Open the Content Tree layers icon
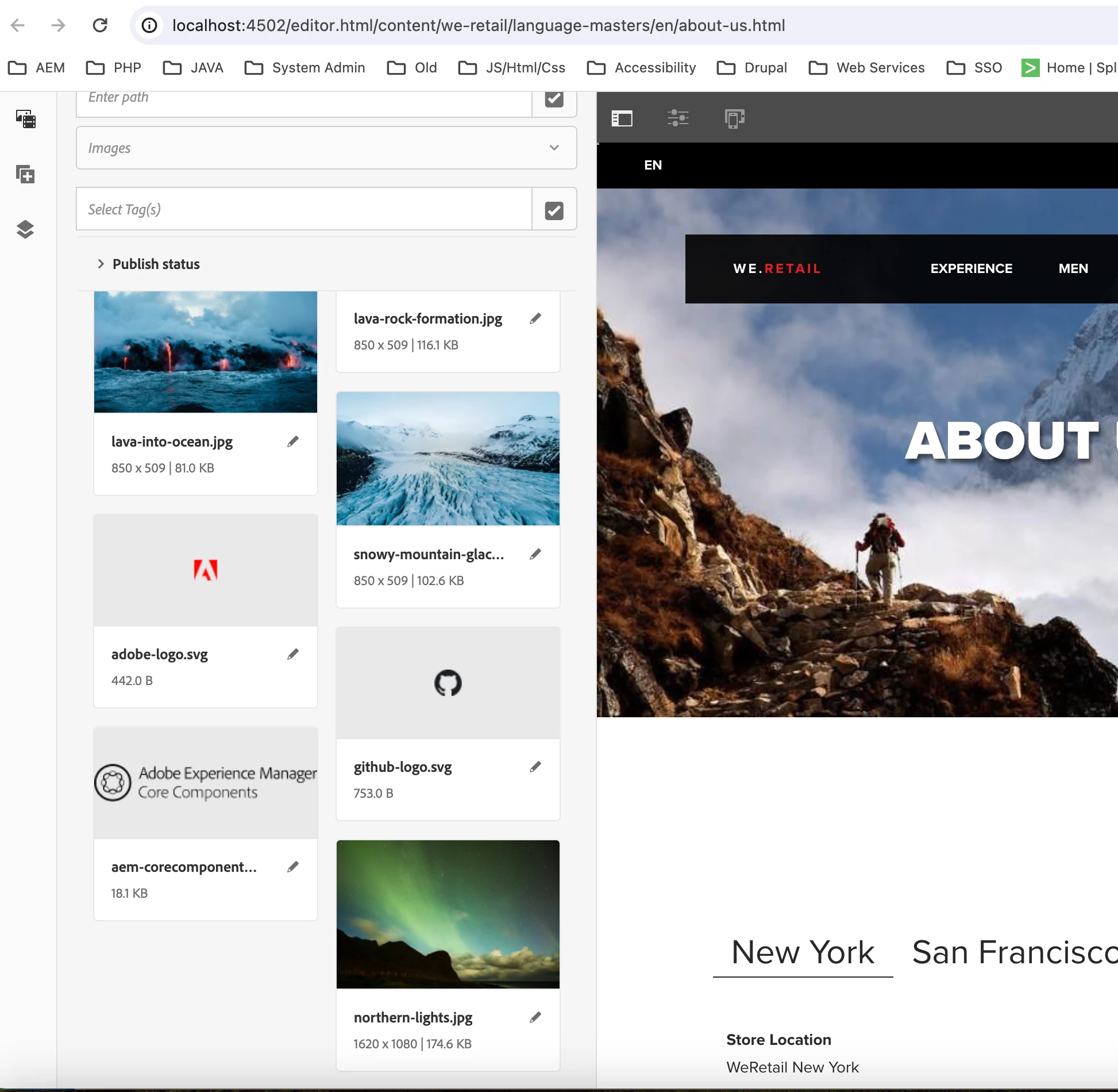This screenshot has height=1092, width=1118. [x=26, y=229]
